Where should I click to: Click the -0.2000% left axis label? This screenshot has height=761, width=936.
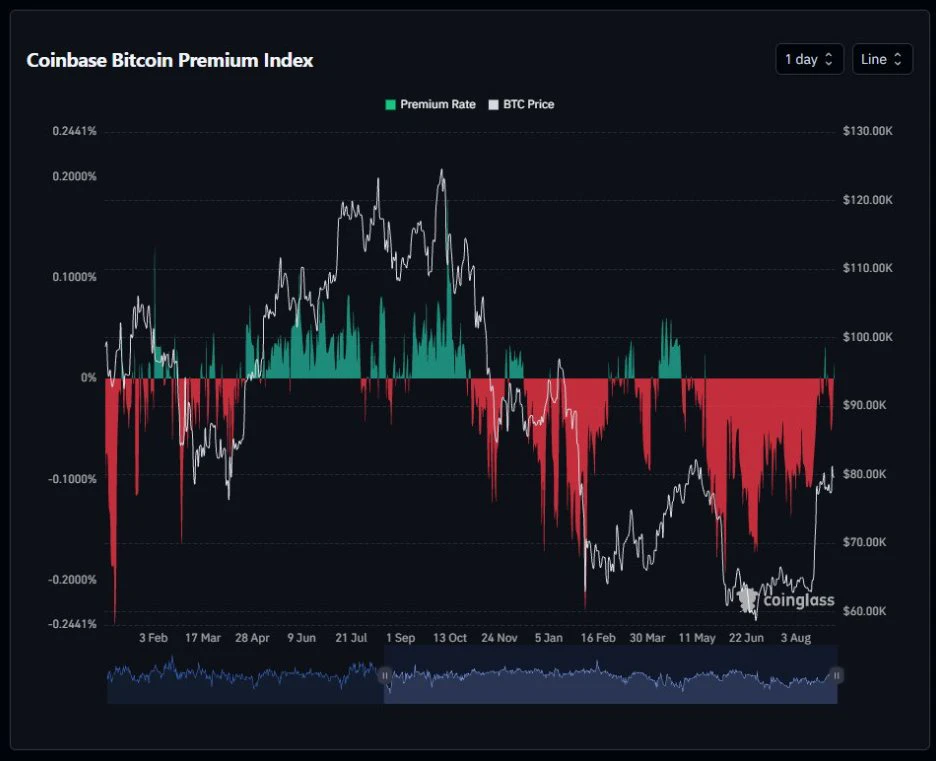click(72, 580)
